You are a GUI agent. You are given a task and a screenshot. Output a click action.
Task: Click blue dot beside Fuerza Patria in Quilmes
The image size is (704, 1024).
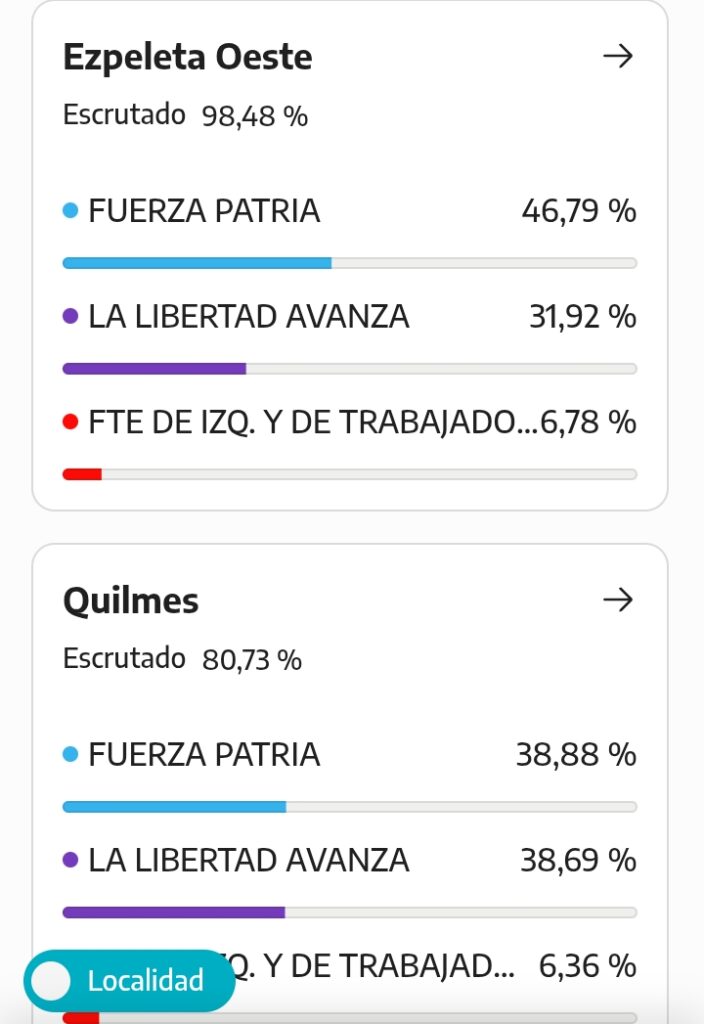[71, 754]
